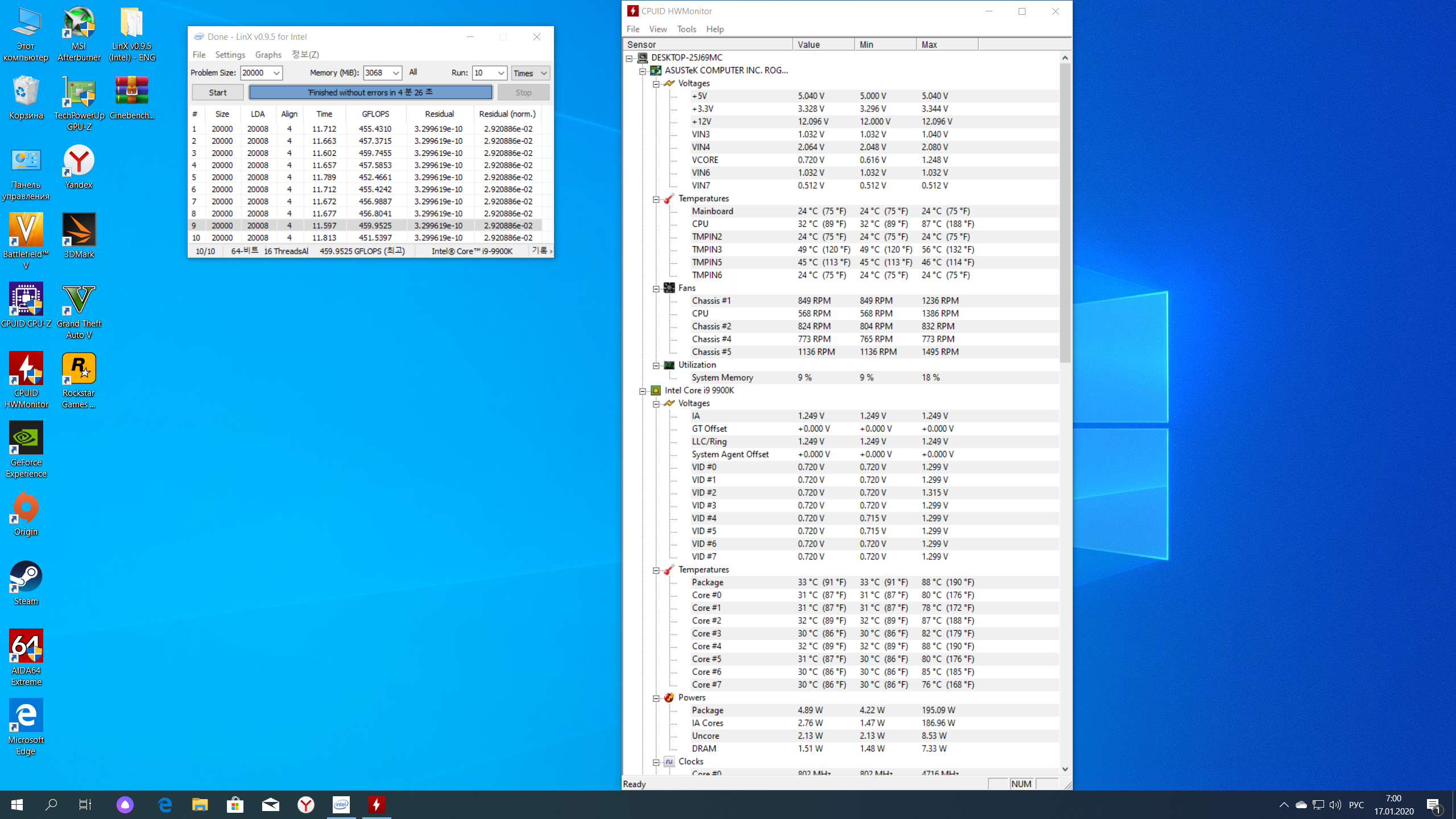Click the All memory button
Image resolution: width=1456 pixels, height=819 pixels.
tap(413, 72)
